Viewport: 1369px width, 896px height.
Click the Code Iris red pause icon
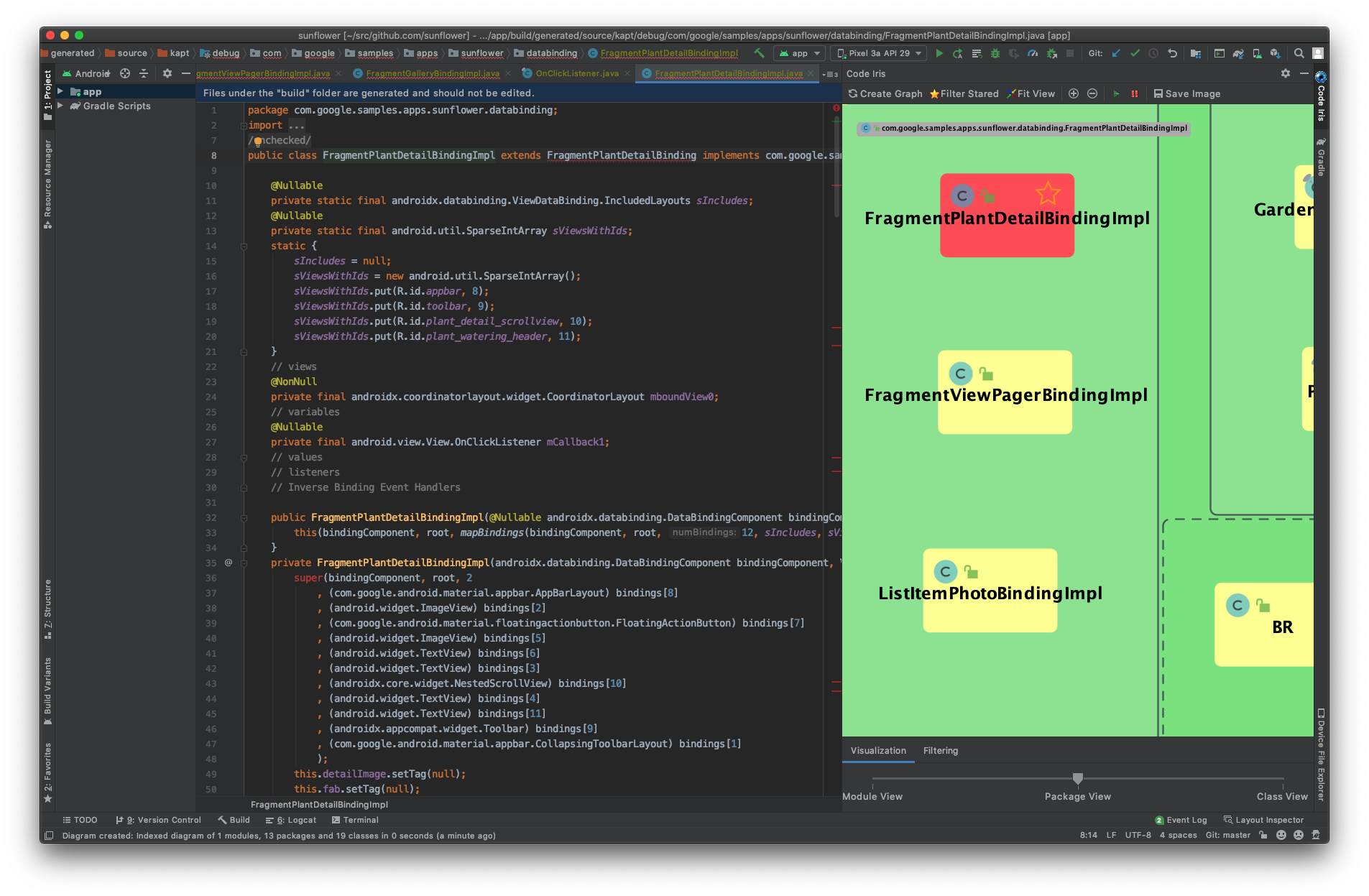1135,93
